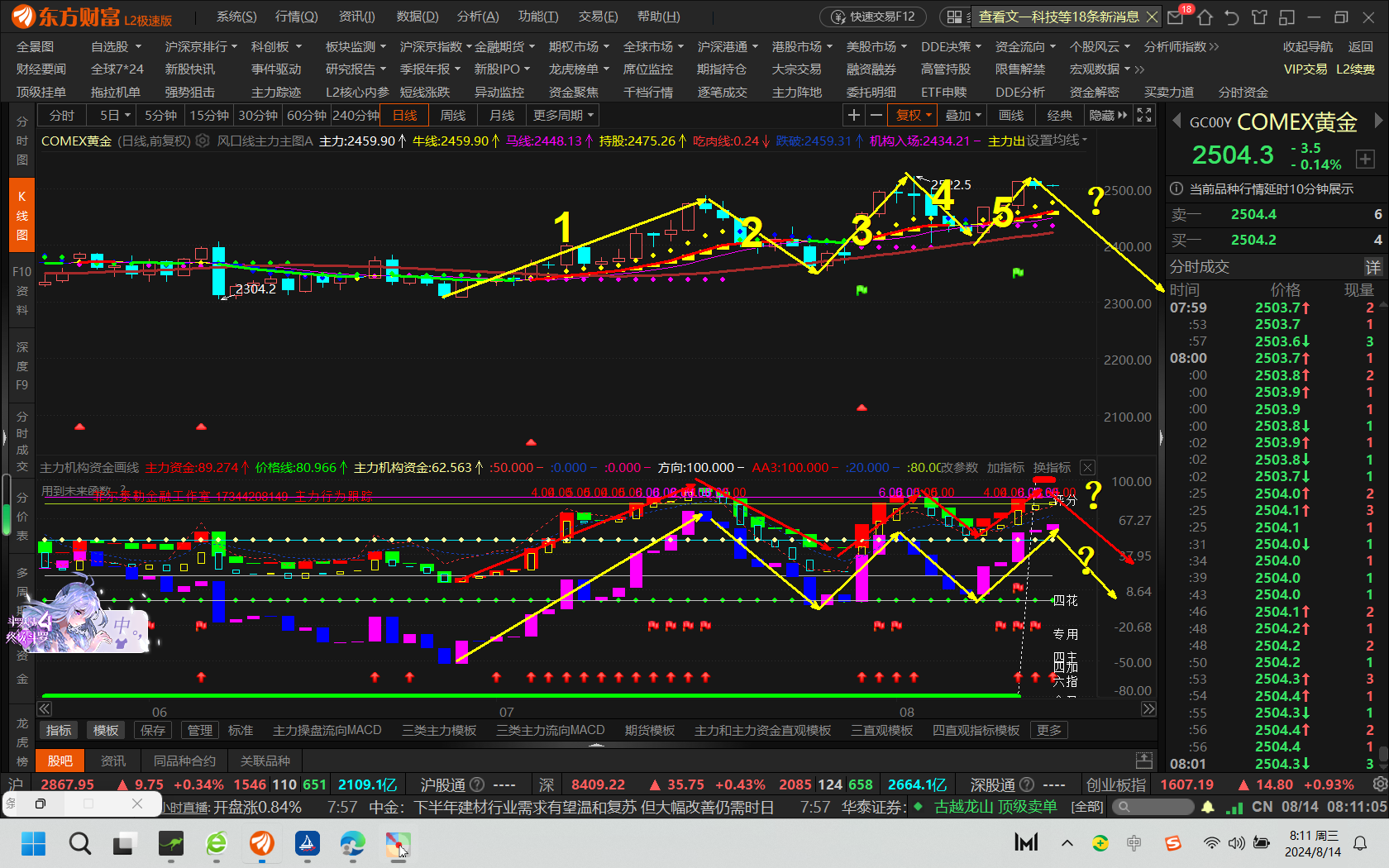This screenshot has height=868, width=1389.
Task: Open the K线图 sidebar tab
Action: (x=21, y=216)
